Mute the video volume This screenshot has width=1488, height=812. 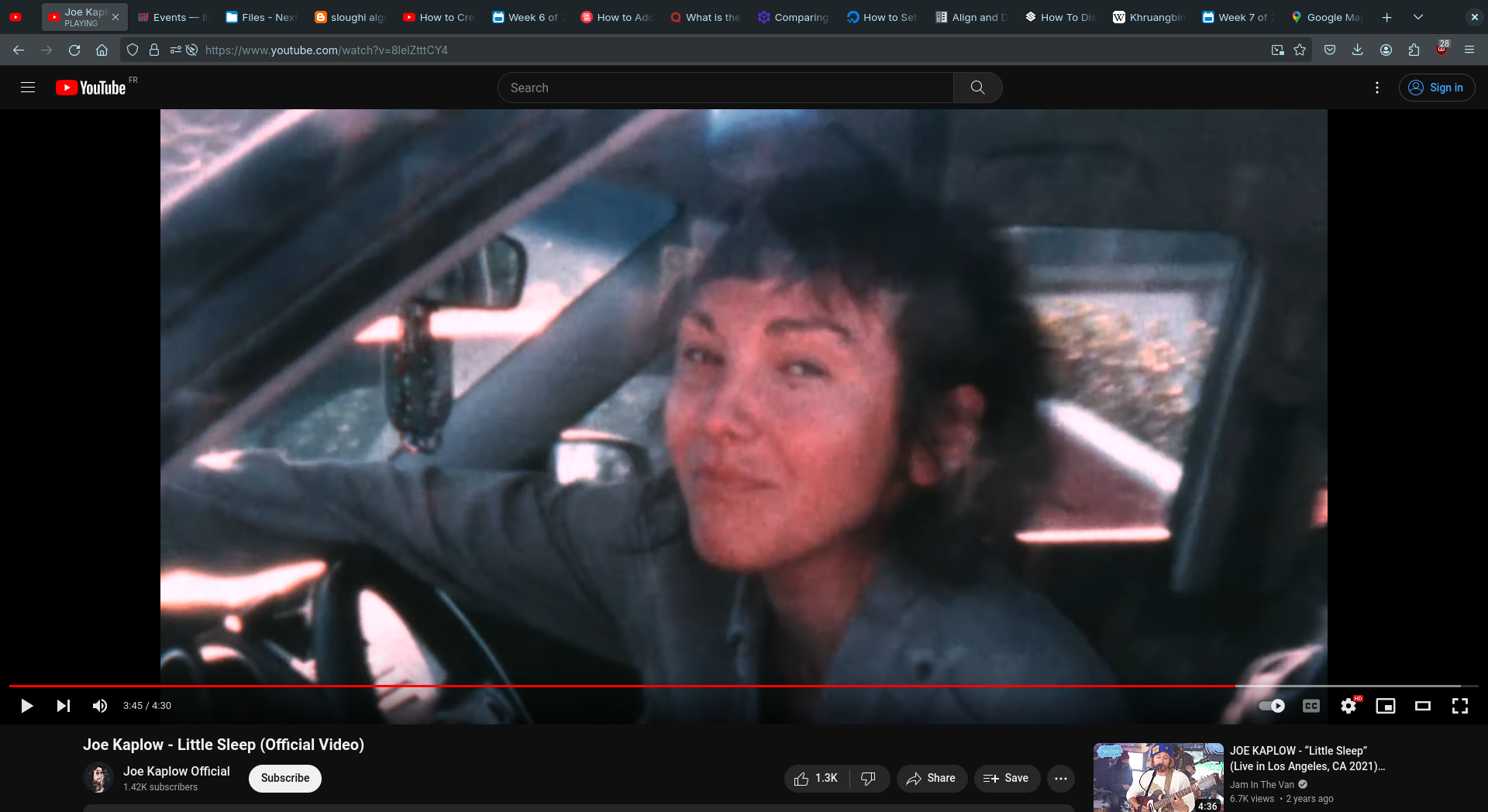click(100, 706)
